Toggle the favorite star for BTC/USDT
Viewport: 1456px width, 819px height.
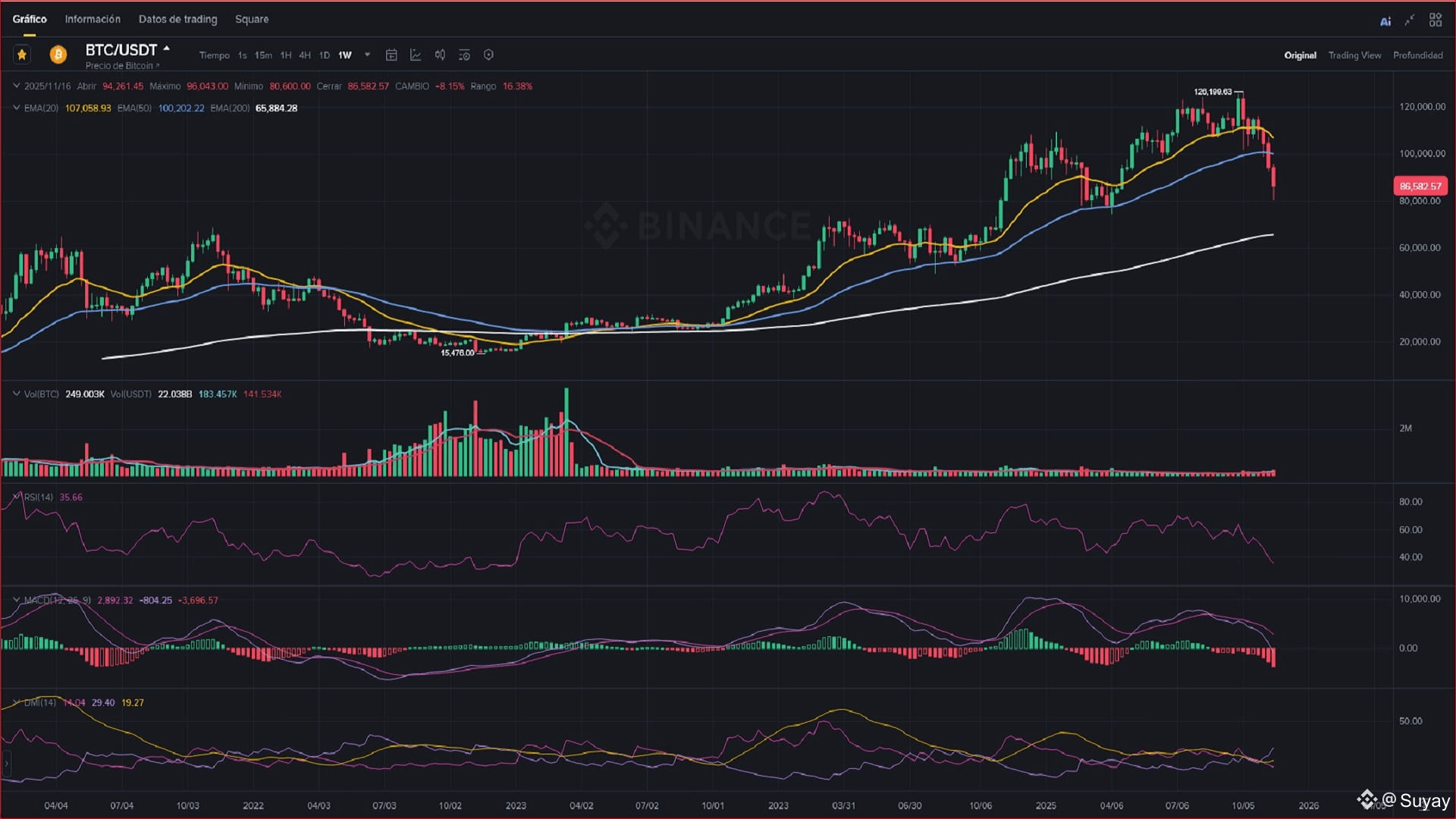pos(22,55)
